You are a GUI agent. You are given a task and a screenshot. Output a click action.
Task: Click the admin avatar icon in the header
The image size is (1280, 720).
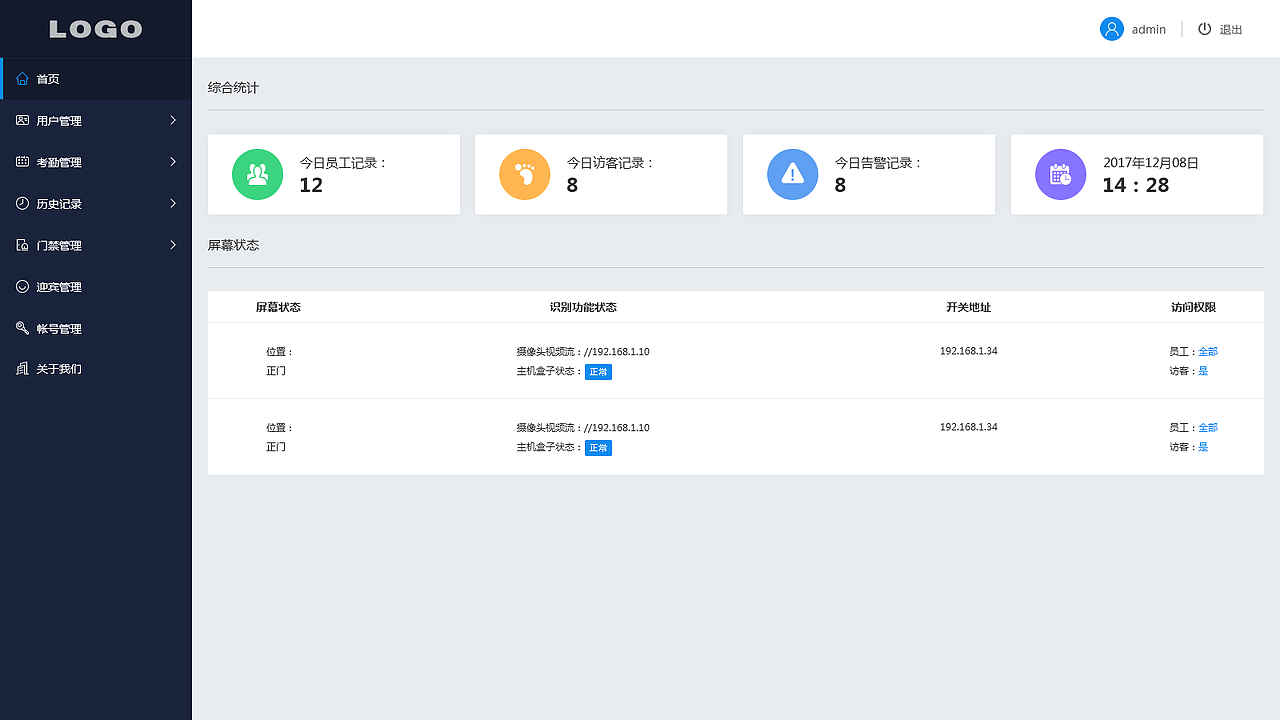coord(1112,29)
